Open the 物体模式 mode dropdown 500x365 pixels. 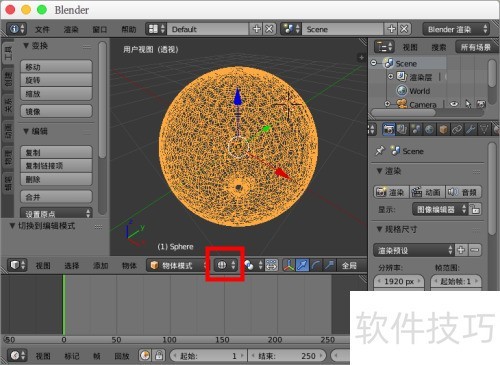coord(177,266)
